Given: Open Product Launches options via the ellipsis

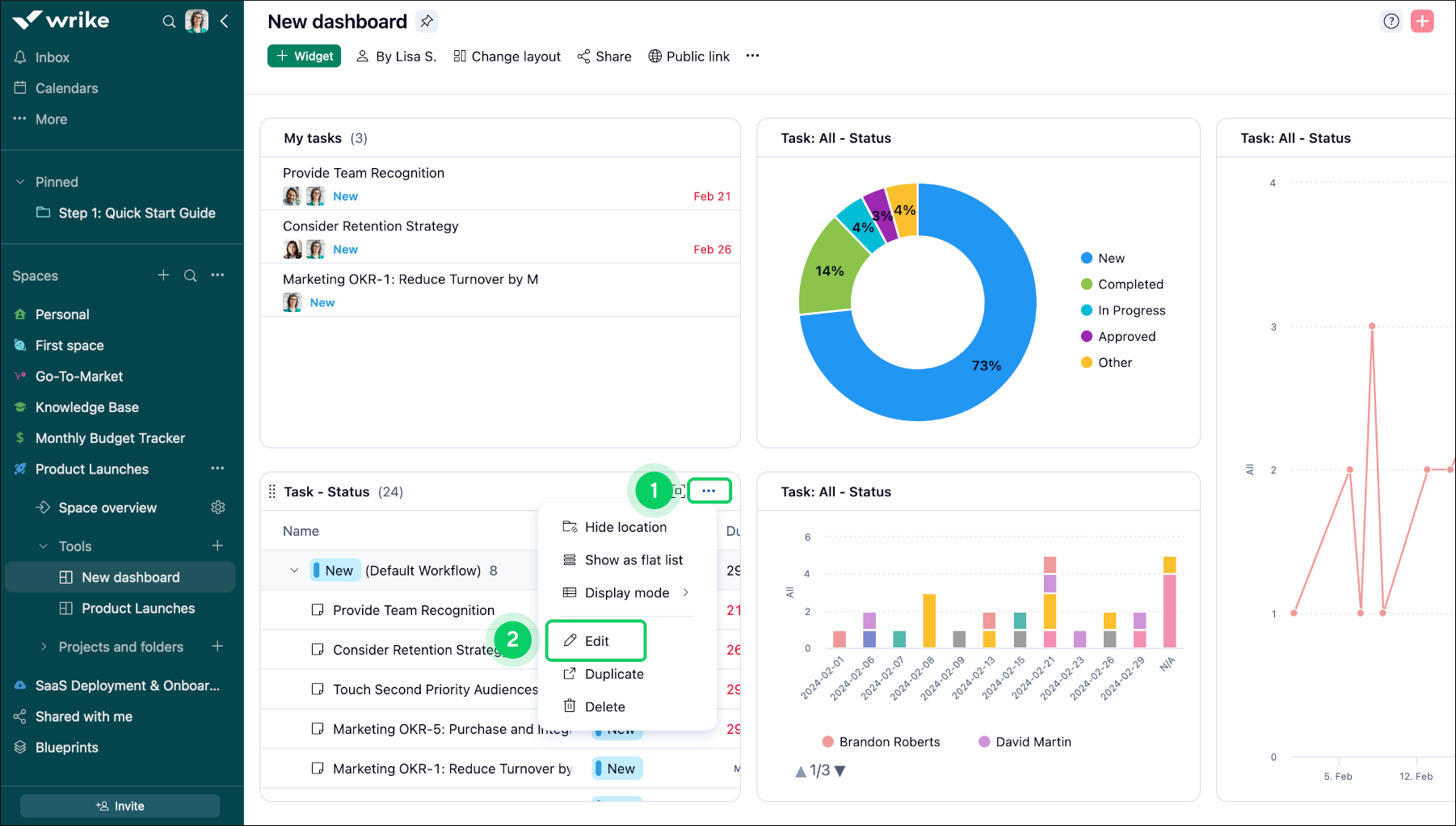Looking at the screenshot, I should [x=217, y=469].
